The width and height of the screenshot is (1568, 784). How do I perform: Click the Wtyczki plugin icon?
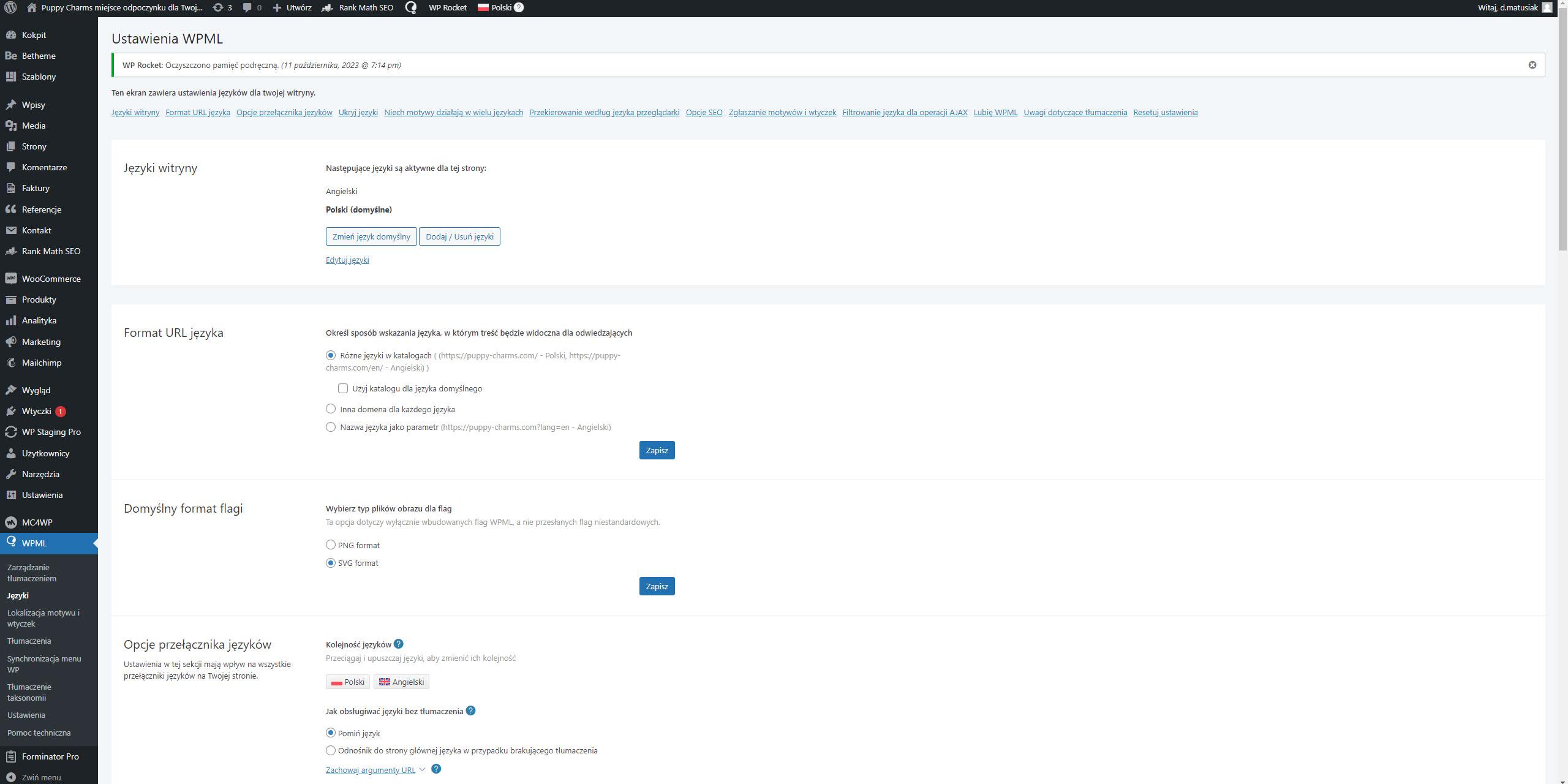(x=10, y=411)
